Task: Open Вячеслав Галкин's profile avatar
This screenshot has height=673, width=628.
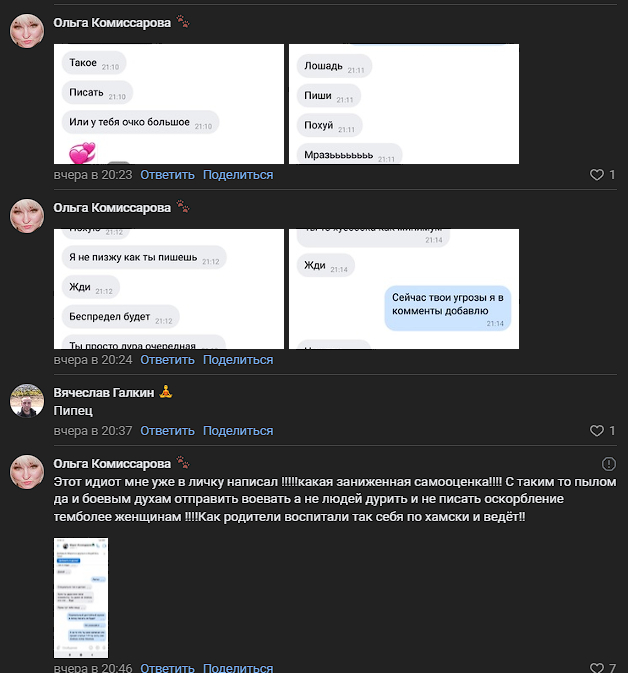Action: (27, 401)
